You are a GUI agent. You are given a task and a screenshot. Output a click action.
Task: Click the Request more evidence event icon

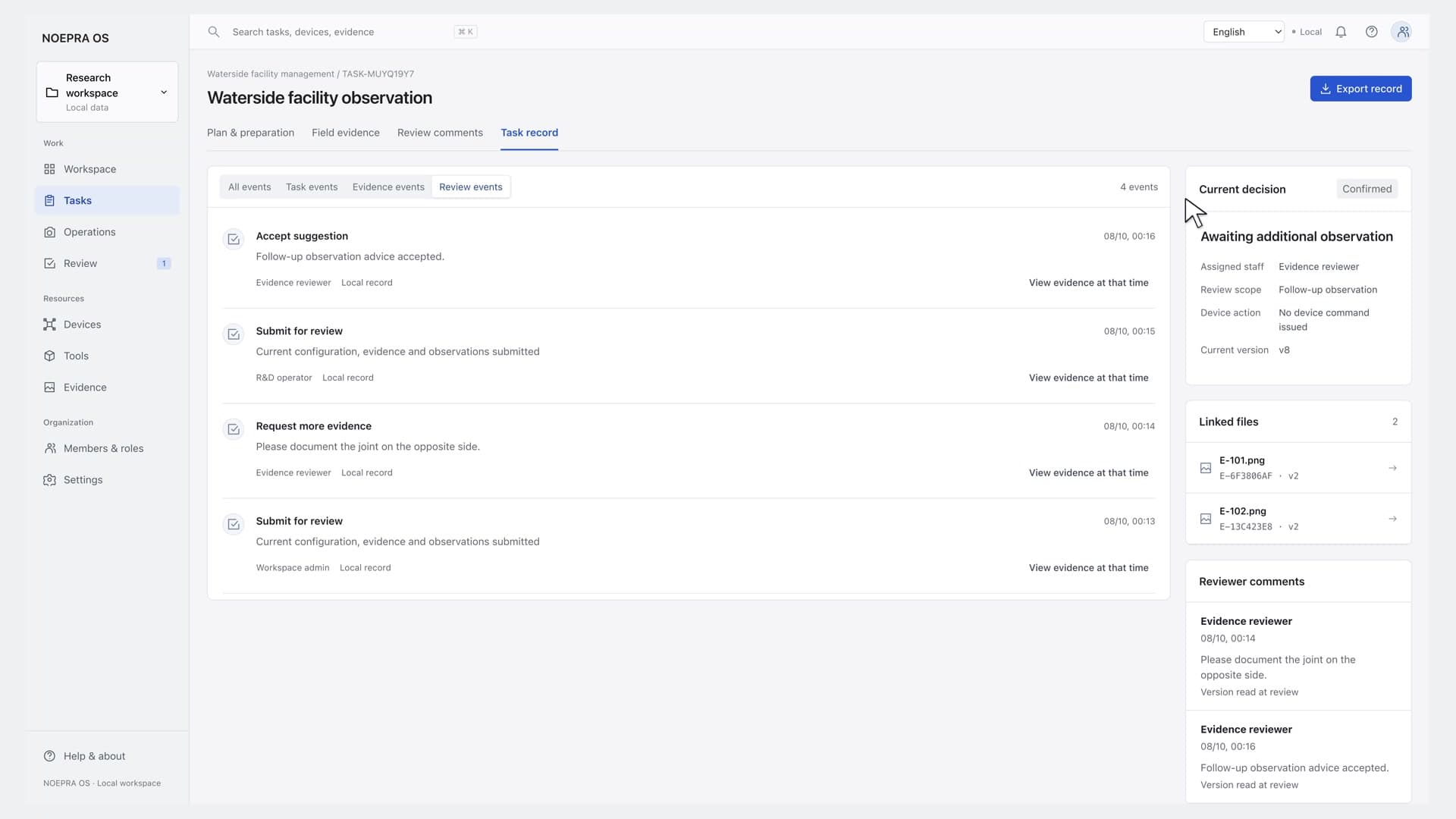click(234, 429)
